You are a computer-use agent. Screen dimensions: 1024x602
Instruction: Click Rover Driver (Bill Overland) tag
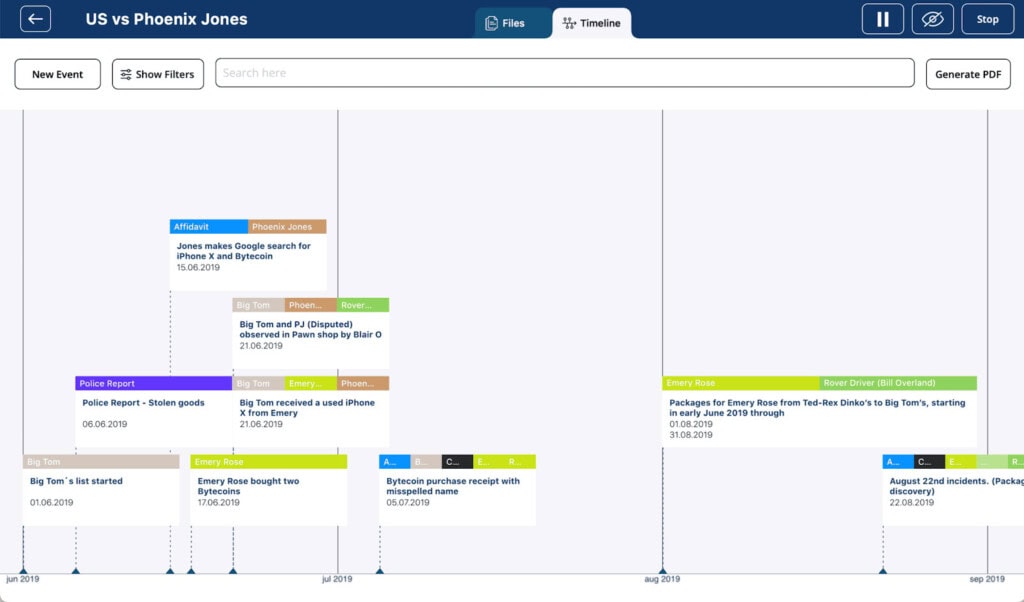[x=898, y=383]
